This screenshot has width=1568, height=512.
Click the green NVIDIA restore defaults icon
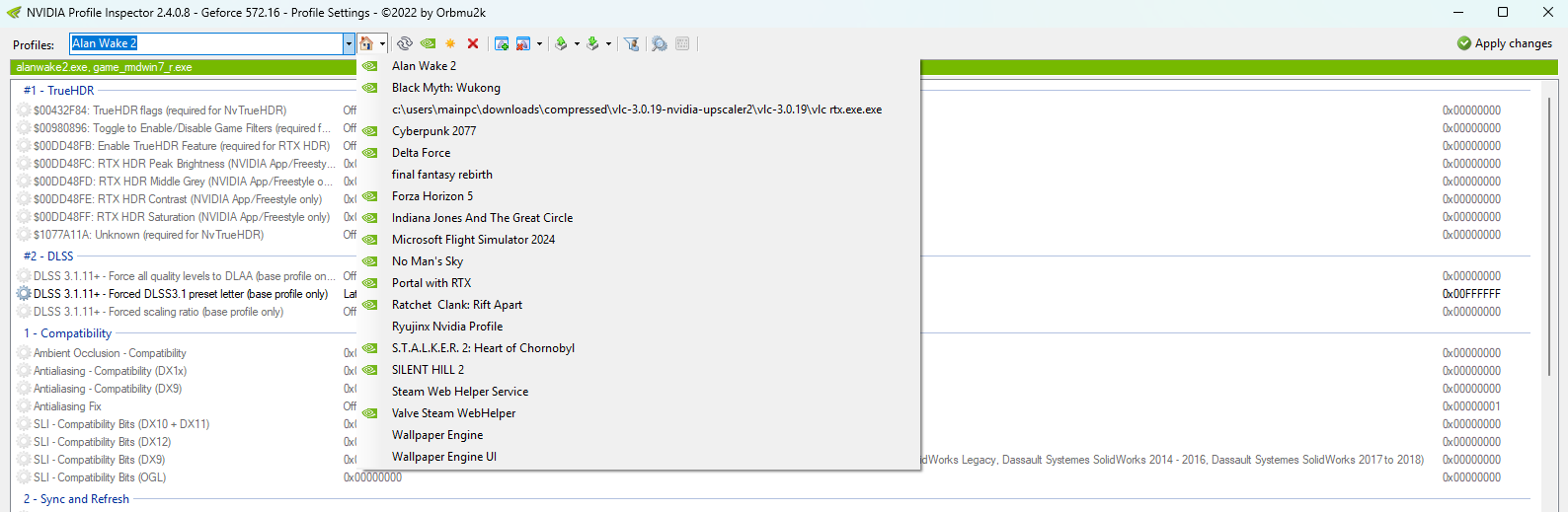click(x=428, y=43)
